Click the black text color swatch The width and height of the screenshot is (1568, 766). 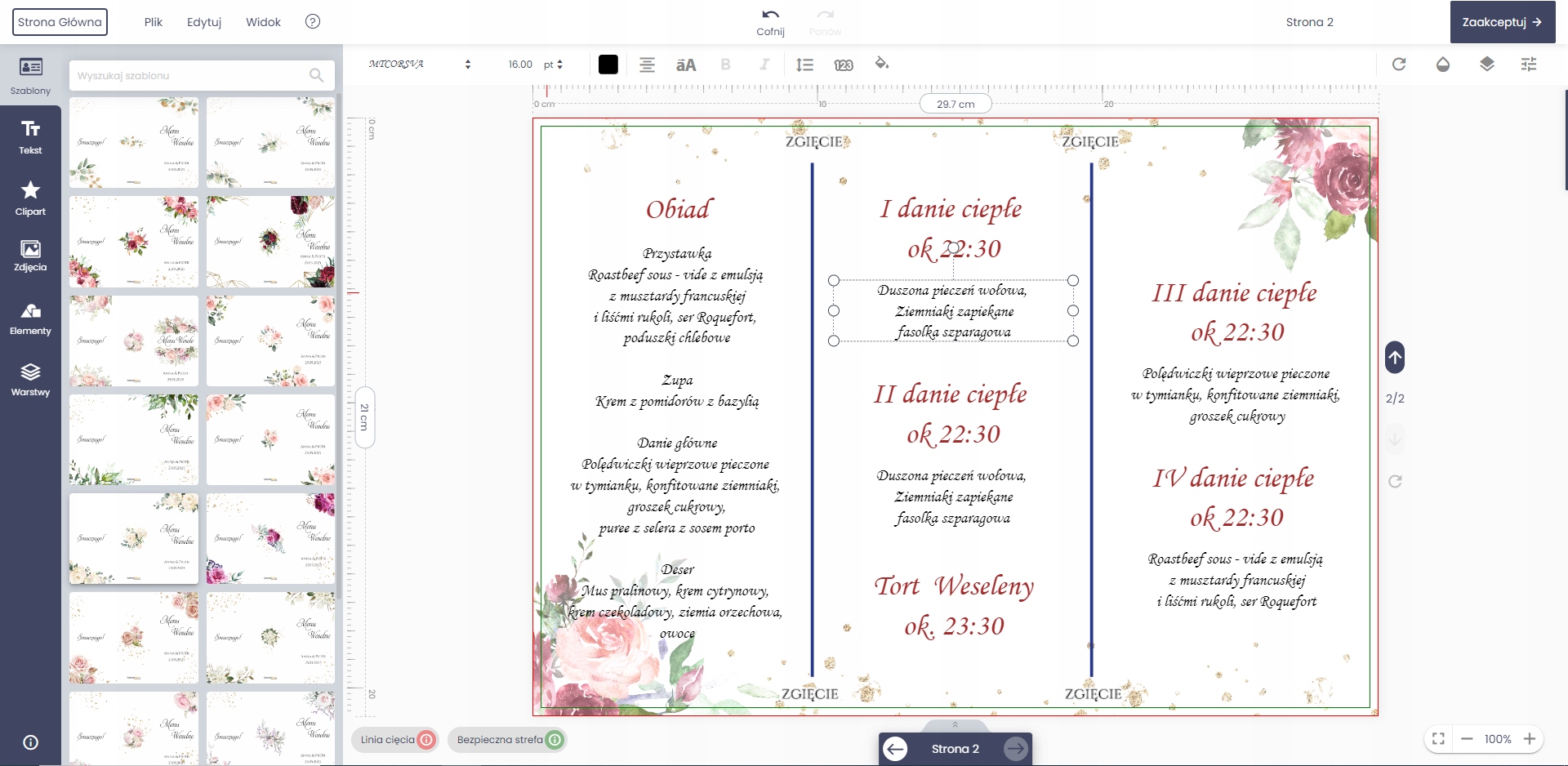click(608, 65)
